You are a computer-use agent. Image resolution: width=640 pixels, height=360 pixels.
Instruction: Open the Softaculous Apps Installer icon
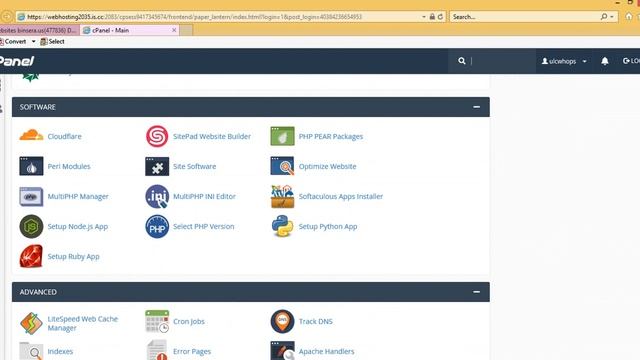[x=282, y=196]
